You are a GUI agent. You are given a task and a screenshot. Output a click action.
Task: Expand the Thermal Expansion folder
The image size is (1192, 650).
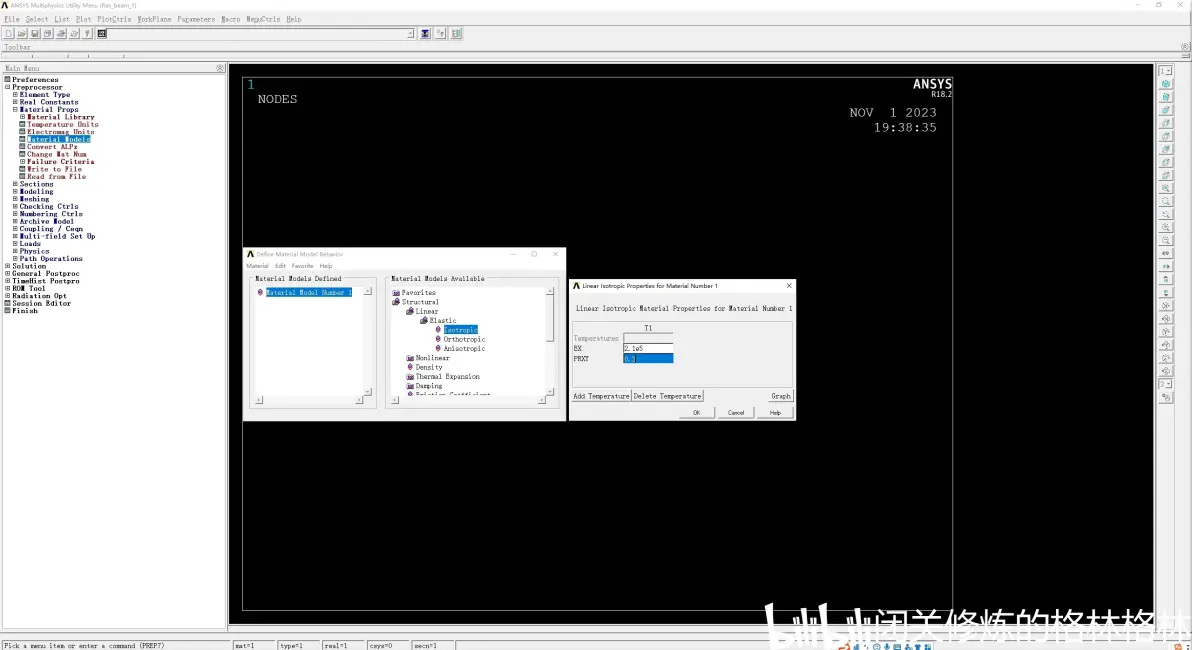pos(410,376)
